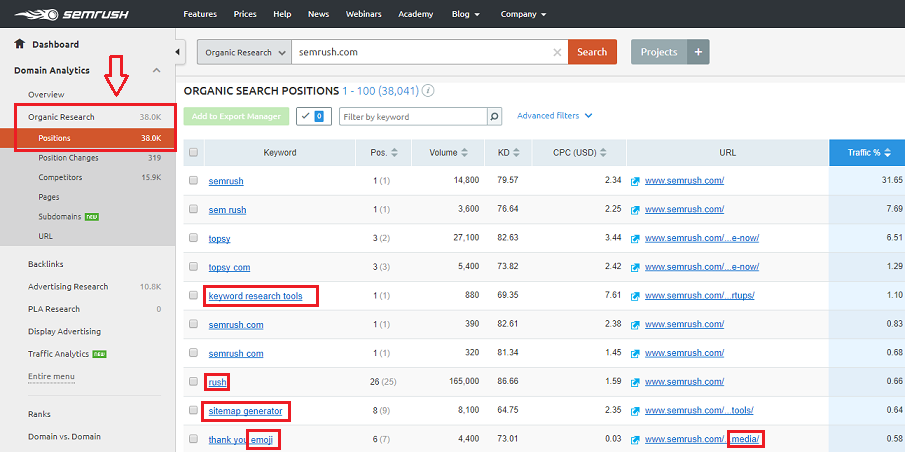The image size is (905, 452).
Task: Sort by Pos. column arrows
Action: coord(395,153)
